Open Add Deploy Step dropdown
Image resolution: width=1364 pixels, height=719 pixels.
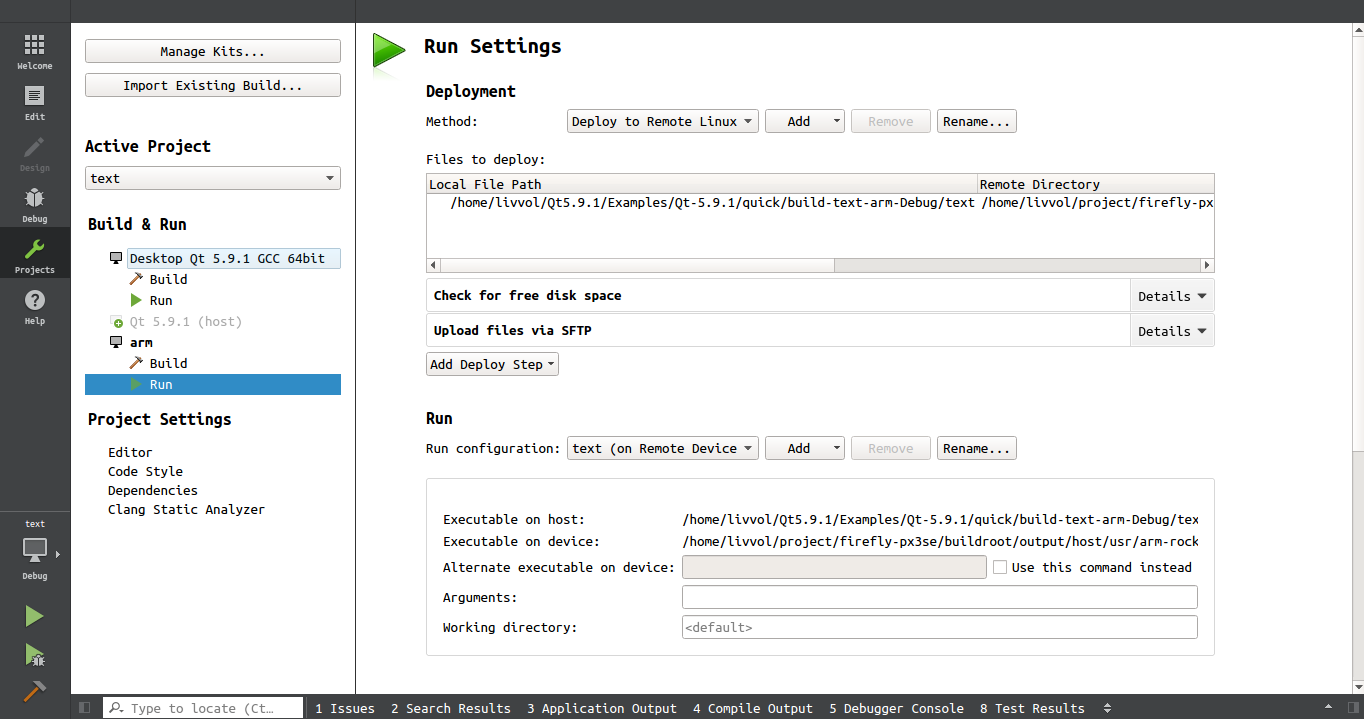coord(492,364)
